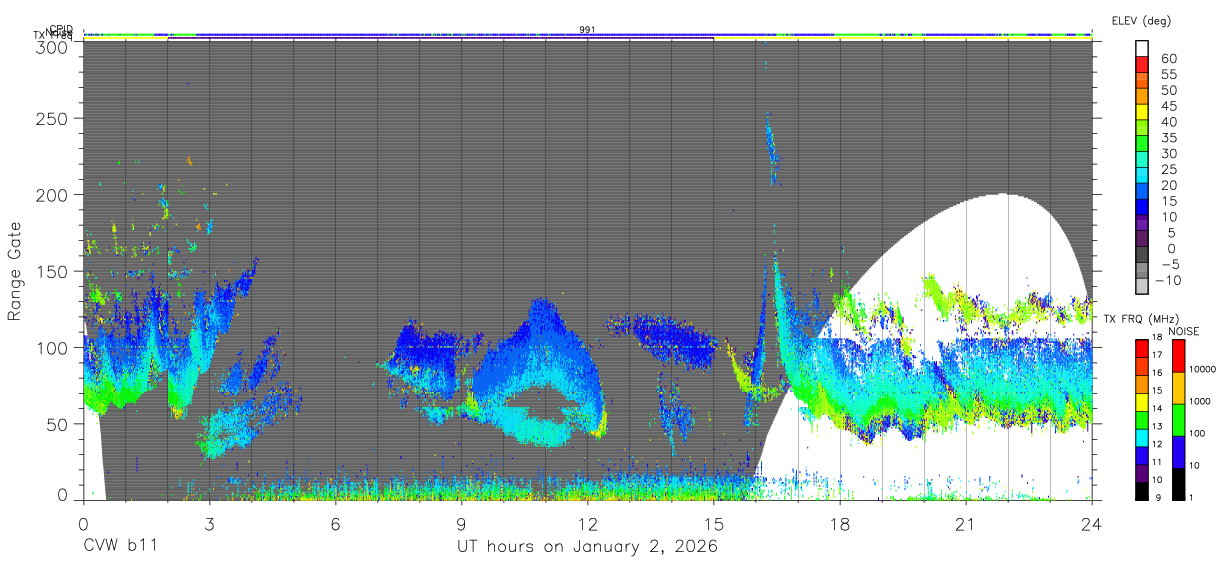Image resolution: width=1228 pixels, height=567 pixels.
Task: Select the orange 1000-10000 NOISE swatch
Action: tap(1178, 388)
